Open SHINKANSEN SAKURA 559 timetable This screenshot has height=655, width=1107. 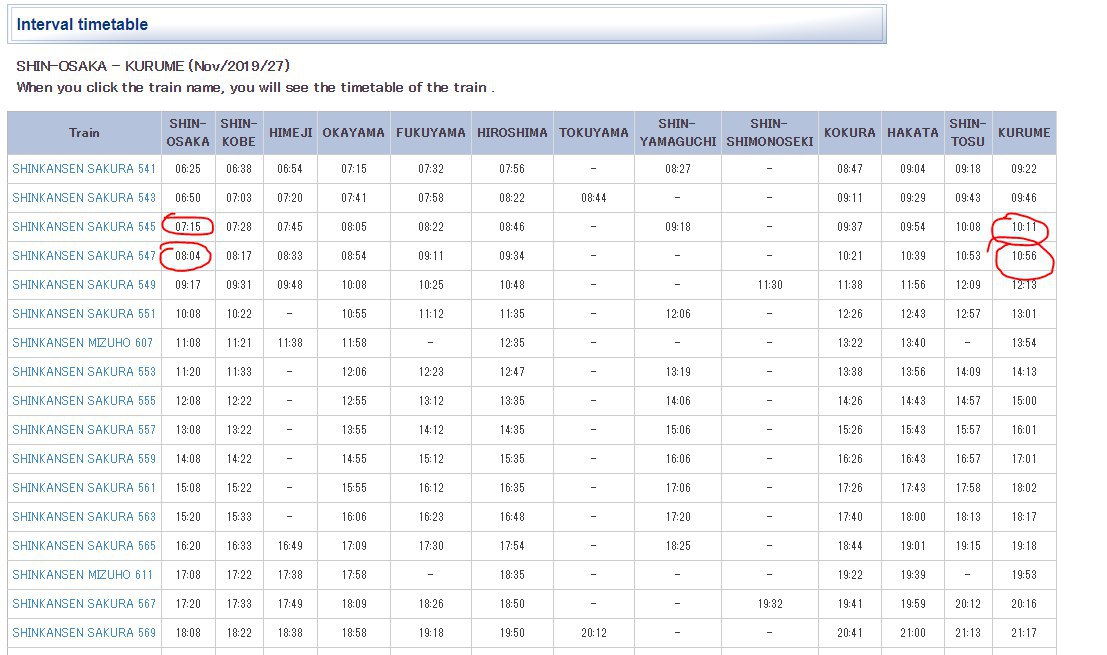tap(84, 458)
